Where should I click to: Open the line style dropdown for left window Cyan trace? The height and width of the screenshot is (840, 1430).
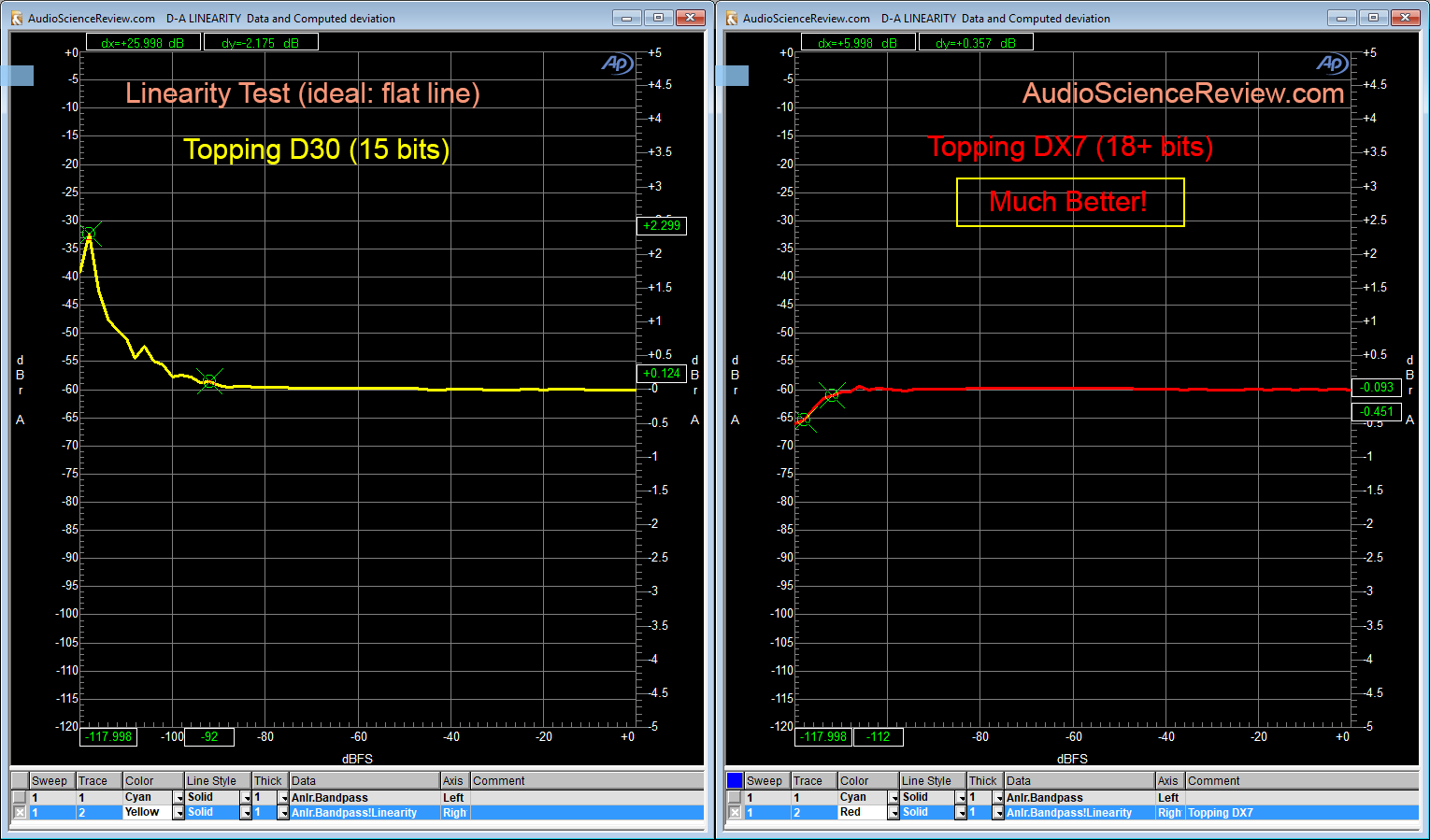[246, 798]
